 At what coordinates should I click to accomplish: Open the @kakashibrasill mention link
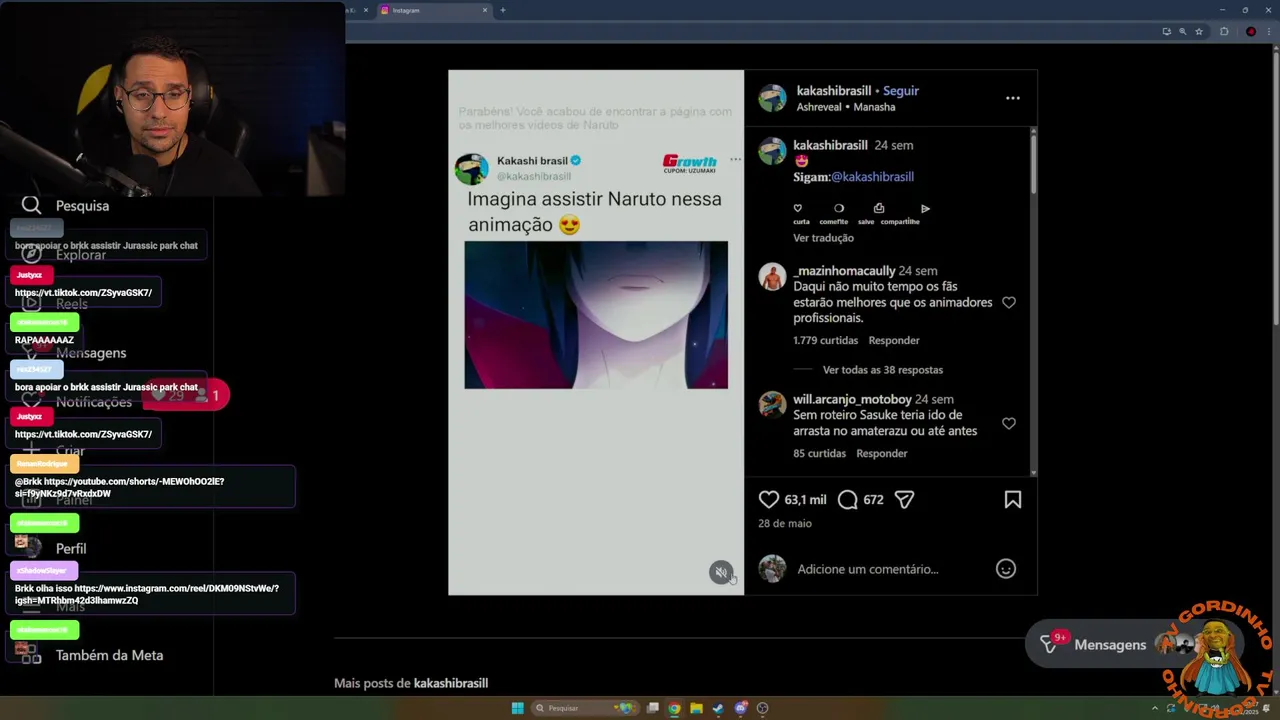(873, 177)
